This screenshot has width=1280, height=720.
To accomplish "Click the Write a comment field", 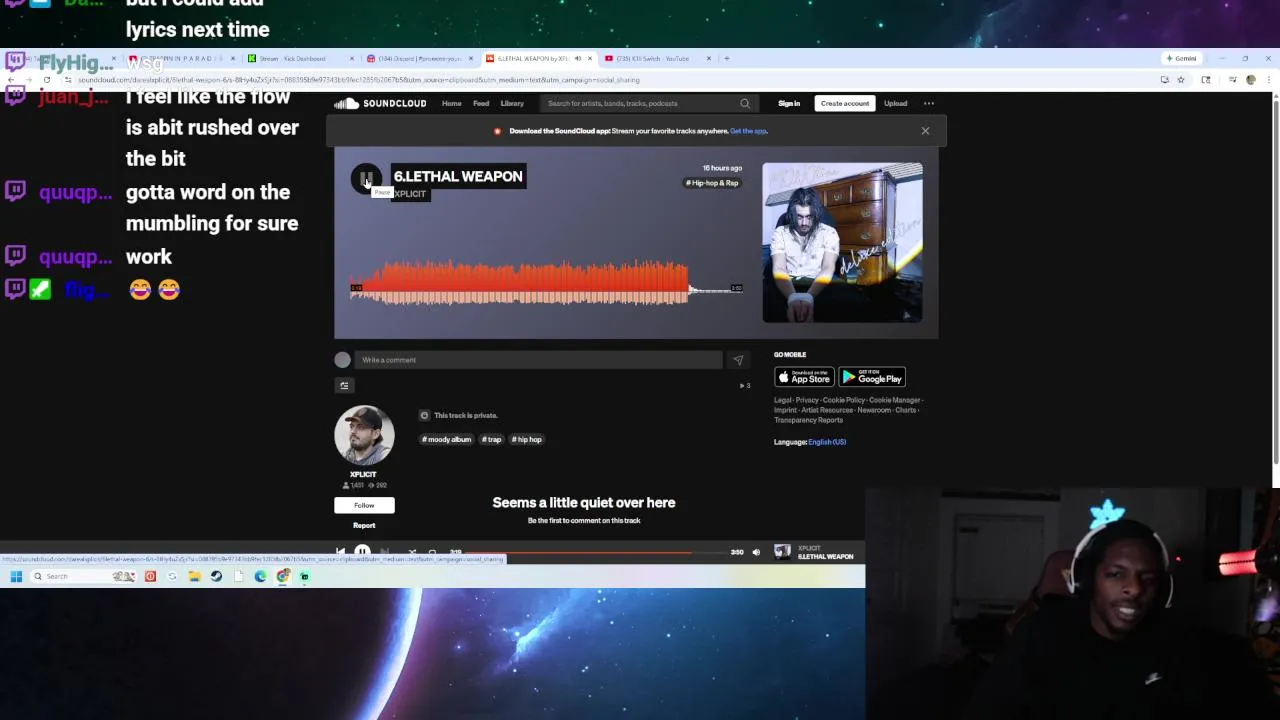I will coord(537,360).
